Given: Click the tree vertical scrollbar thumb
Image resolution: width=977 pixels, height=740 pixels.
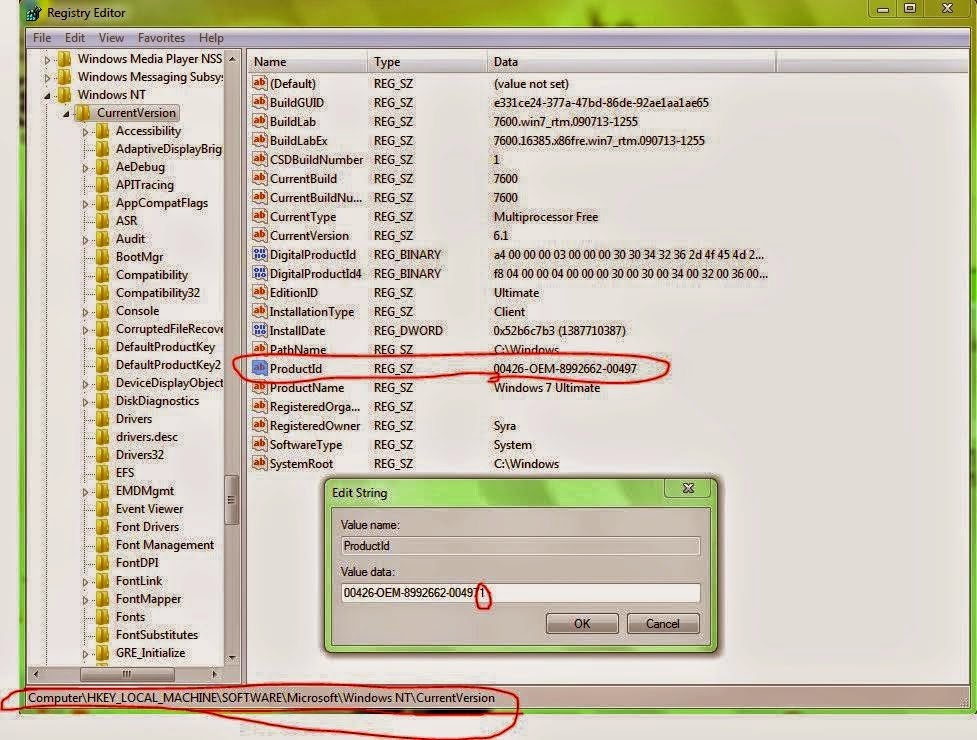Looking at the screenshot, I should [232, 500].
